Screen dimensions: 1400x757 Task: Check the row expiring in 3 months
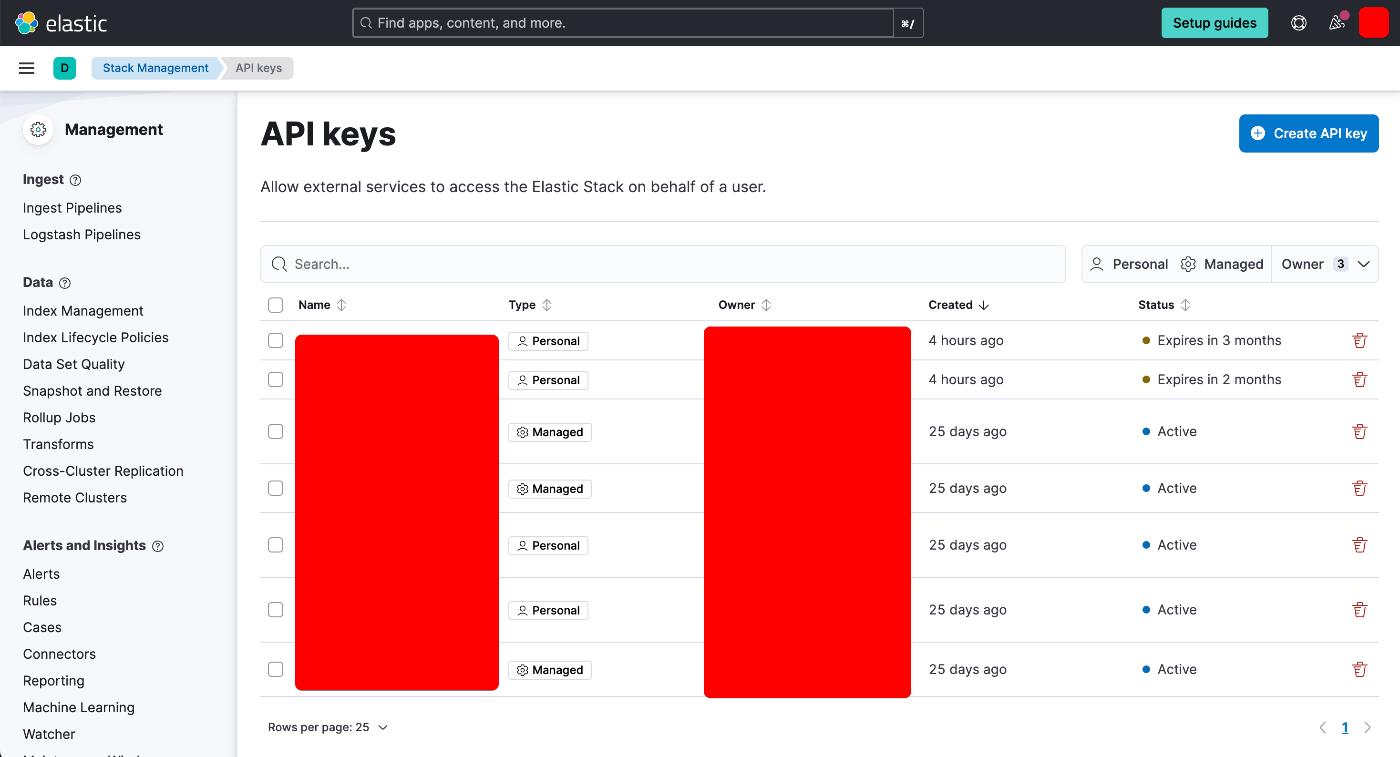(x=276, y=340)
